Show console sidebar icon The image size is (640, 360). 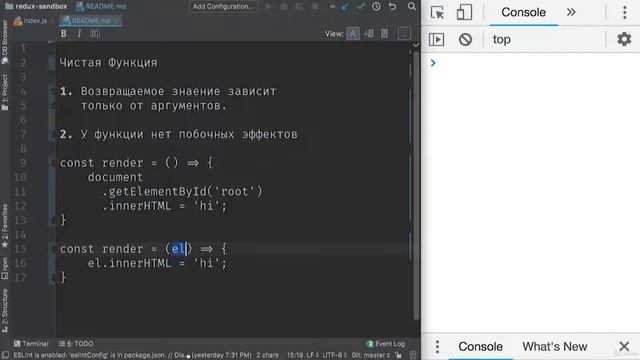(x=436, y=40)
